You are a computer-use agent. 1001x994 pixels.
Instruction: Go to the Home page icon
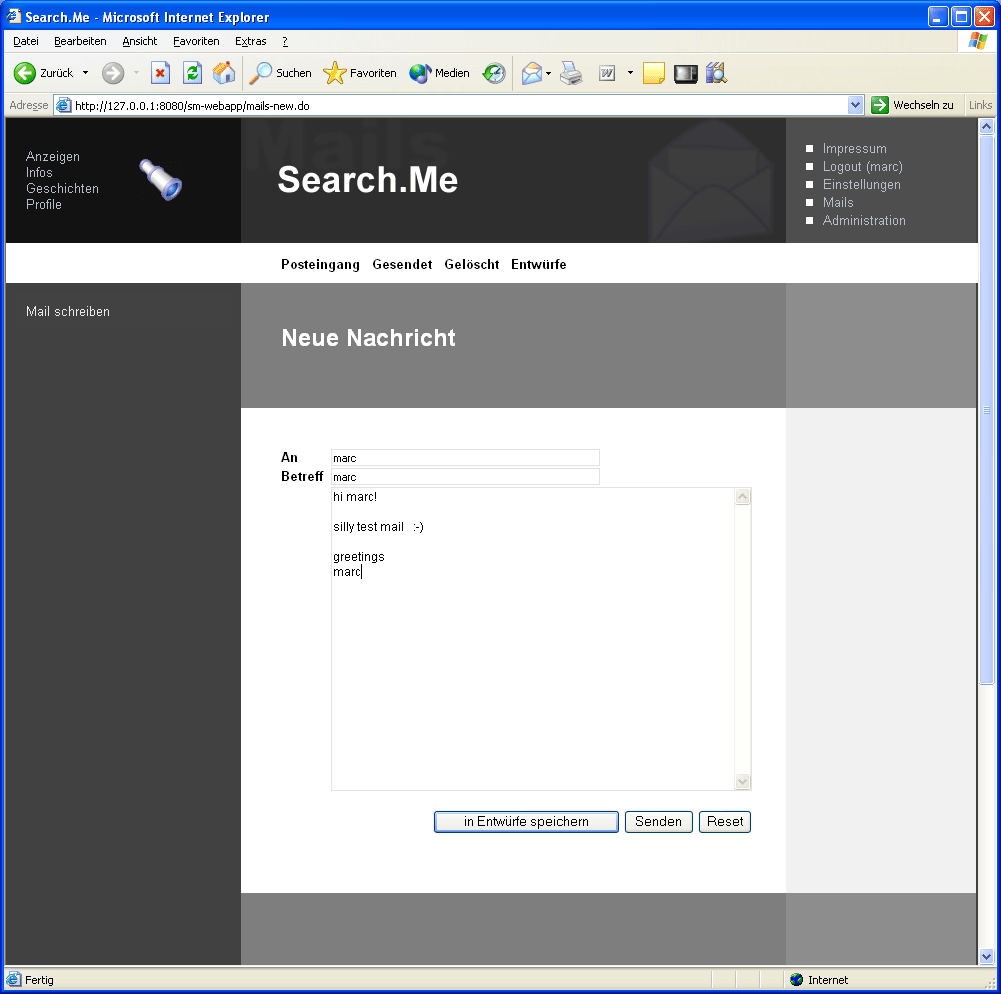point(224,73)
